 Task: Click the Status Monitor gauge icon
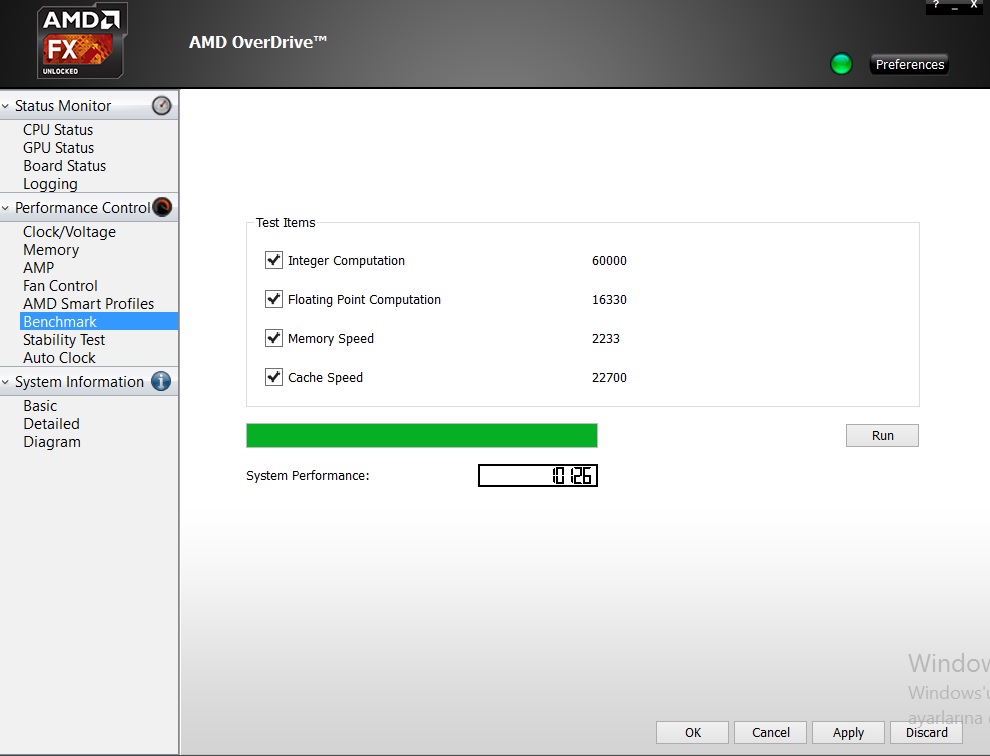162,105
